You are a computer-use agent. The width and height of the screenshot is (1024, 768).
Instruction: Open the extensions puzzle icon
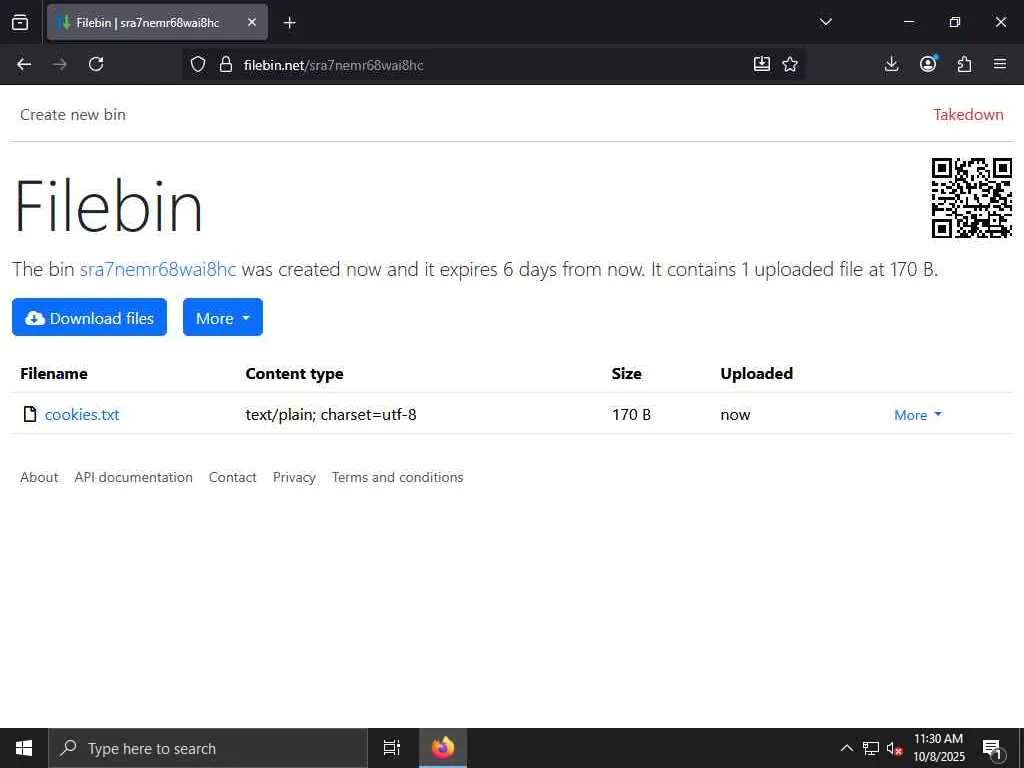(x=964, y=64)
